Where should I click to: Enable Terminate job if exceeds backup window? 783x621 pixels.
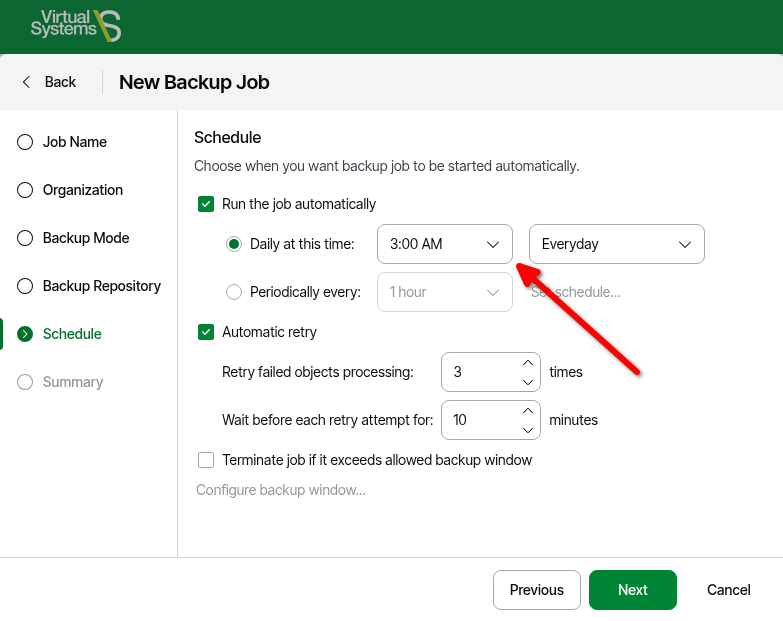[206, 460]
